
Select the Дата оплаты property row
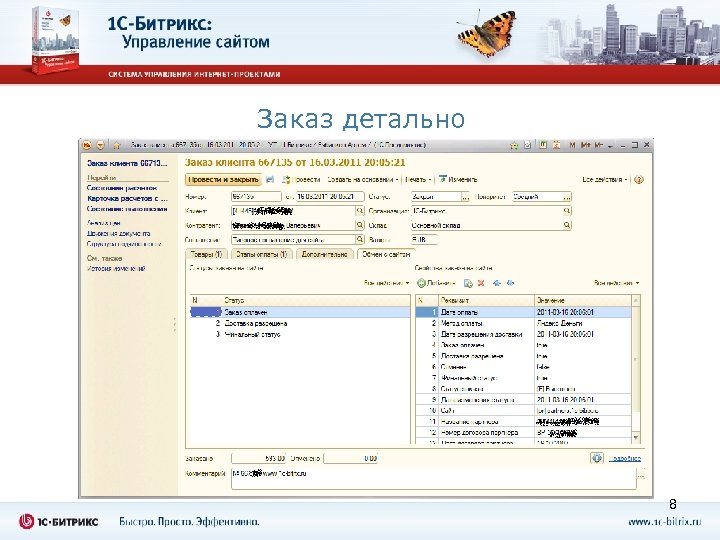(523, 312)
